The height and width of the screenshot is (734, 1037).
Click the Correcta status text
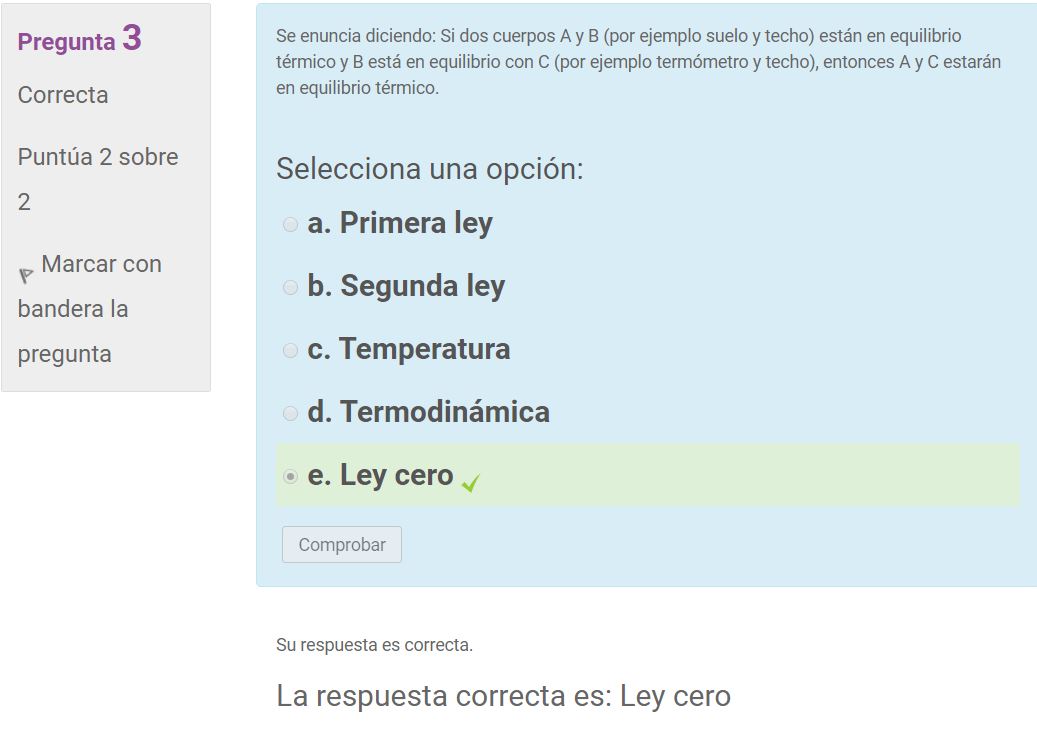(63, 95)
